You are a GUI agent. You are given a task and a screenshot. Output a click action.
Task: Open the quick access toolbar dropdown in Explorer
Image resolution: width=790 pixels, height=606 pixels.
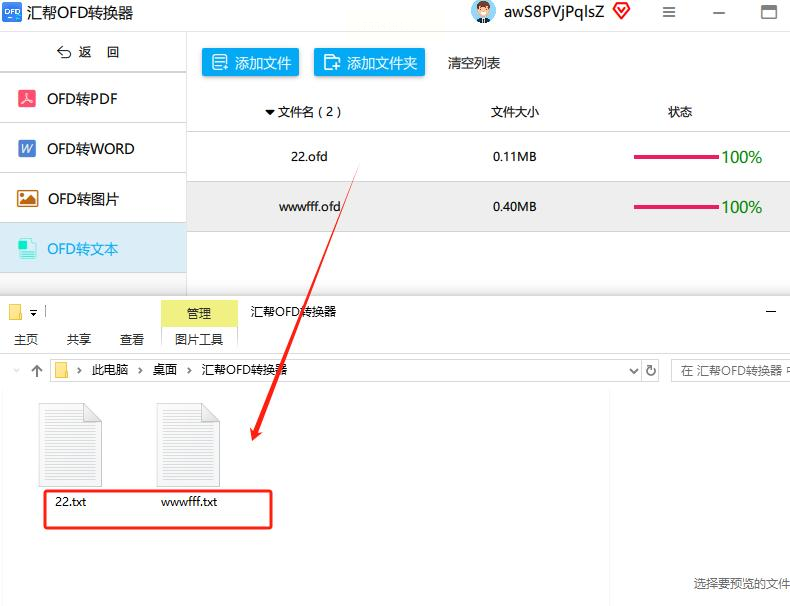coord(33,313)
